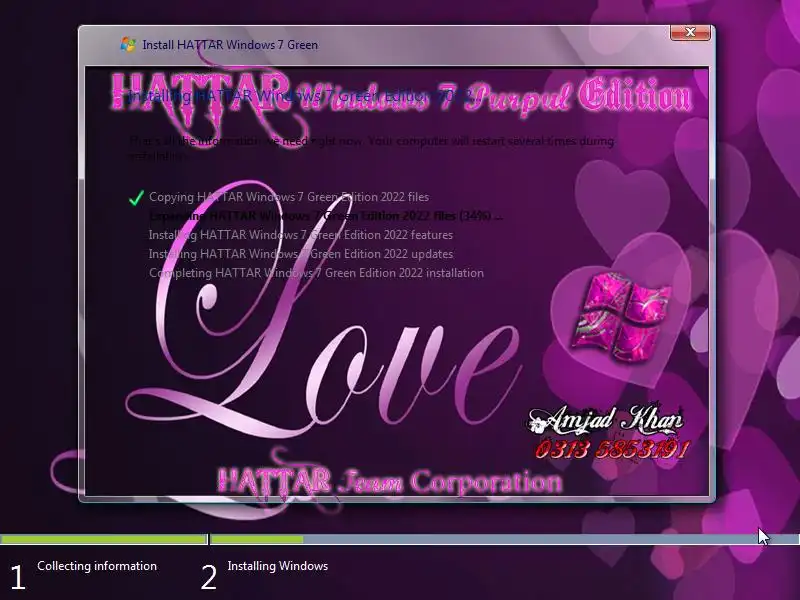Click the 'That's all the information we need' paragraph
The height and width of the screenshot is (600, 800).
pyautogui.click(x=371, y=148)
